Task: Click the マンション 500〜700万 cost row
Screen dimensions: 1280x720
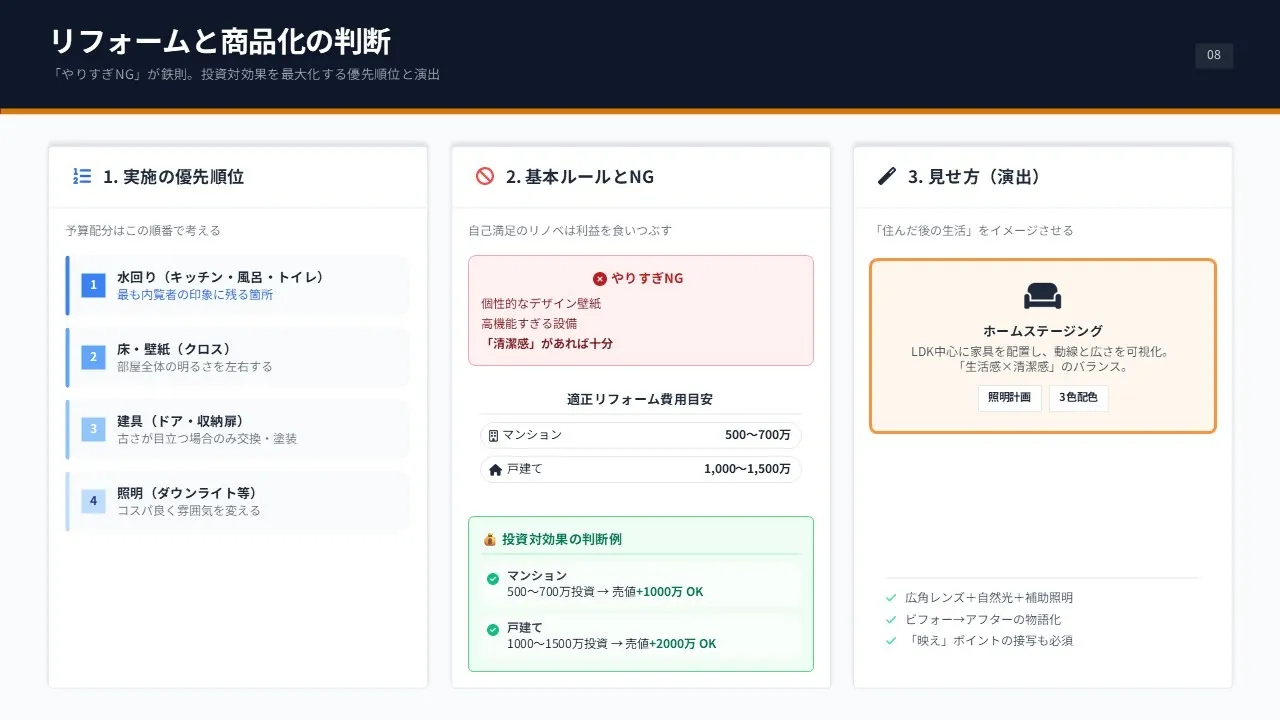Action: 640,436
